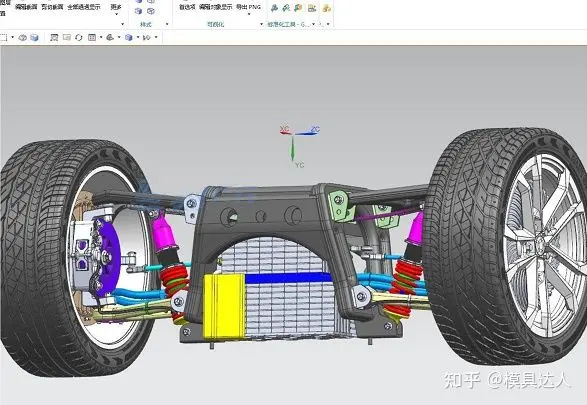
Task: Click the selection rectangle tool icon
Action: (x=3, y=37)
